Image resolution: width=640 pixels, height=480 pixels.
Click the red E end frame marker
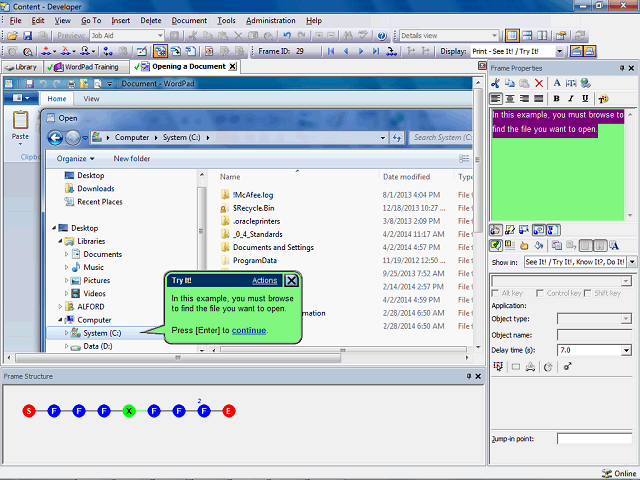(229, 411)
